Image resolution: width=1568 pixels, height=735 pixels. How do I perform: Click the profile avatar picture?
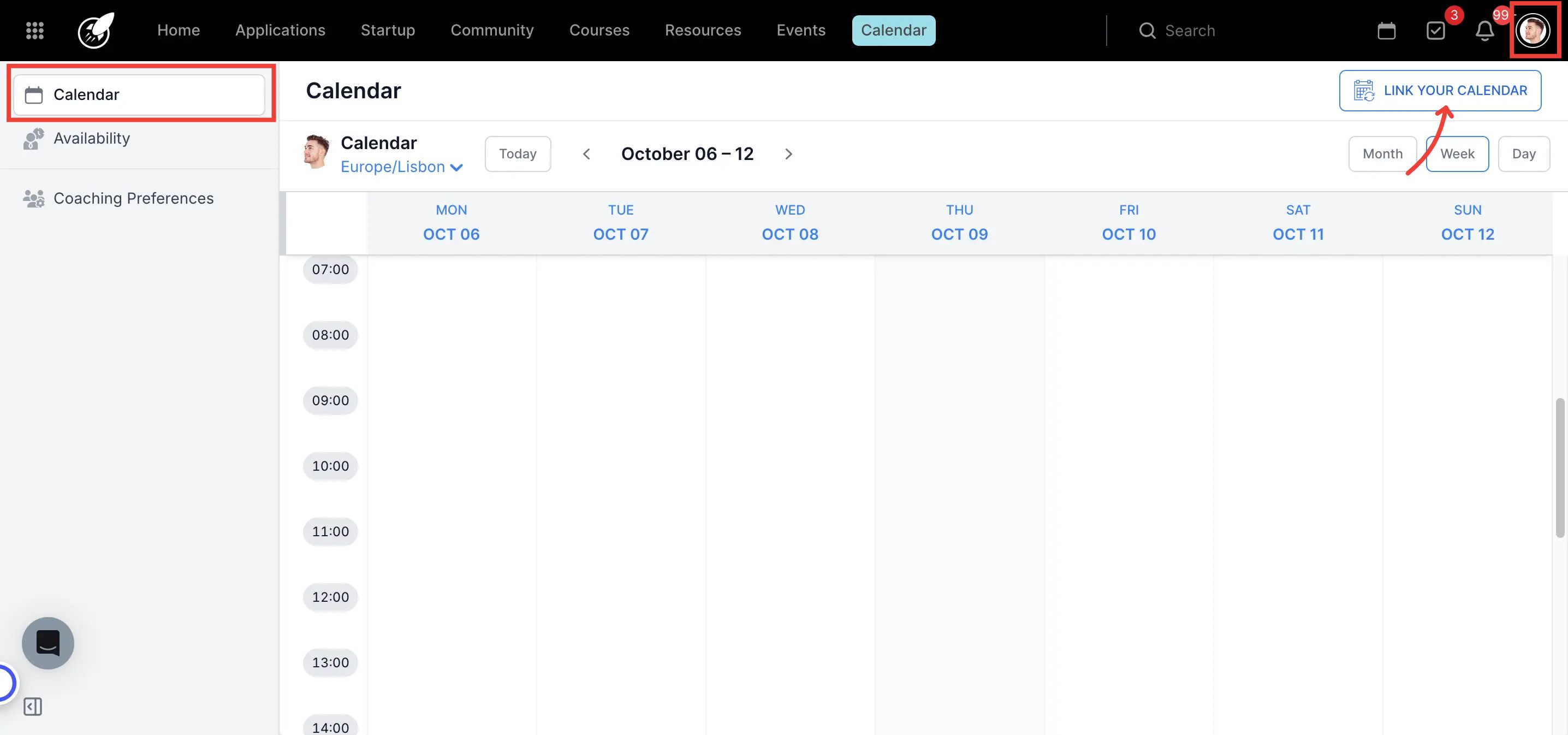click(1534, 30)
